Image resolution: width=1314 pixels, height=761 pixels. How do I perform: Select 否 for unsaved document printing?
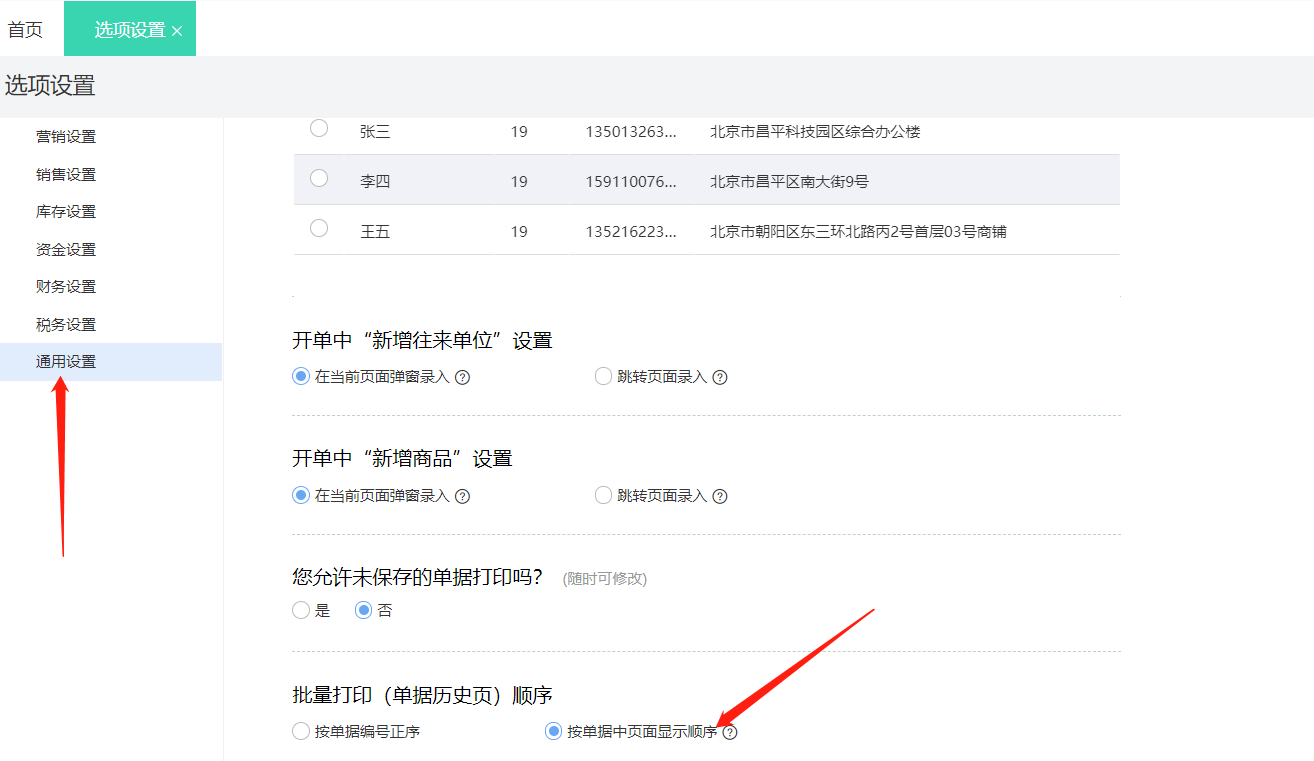(x=362, y=609)
